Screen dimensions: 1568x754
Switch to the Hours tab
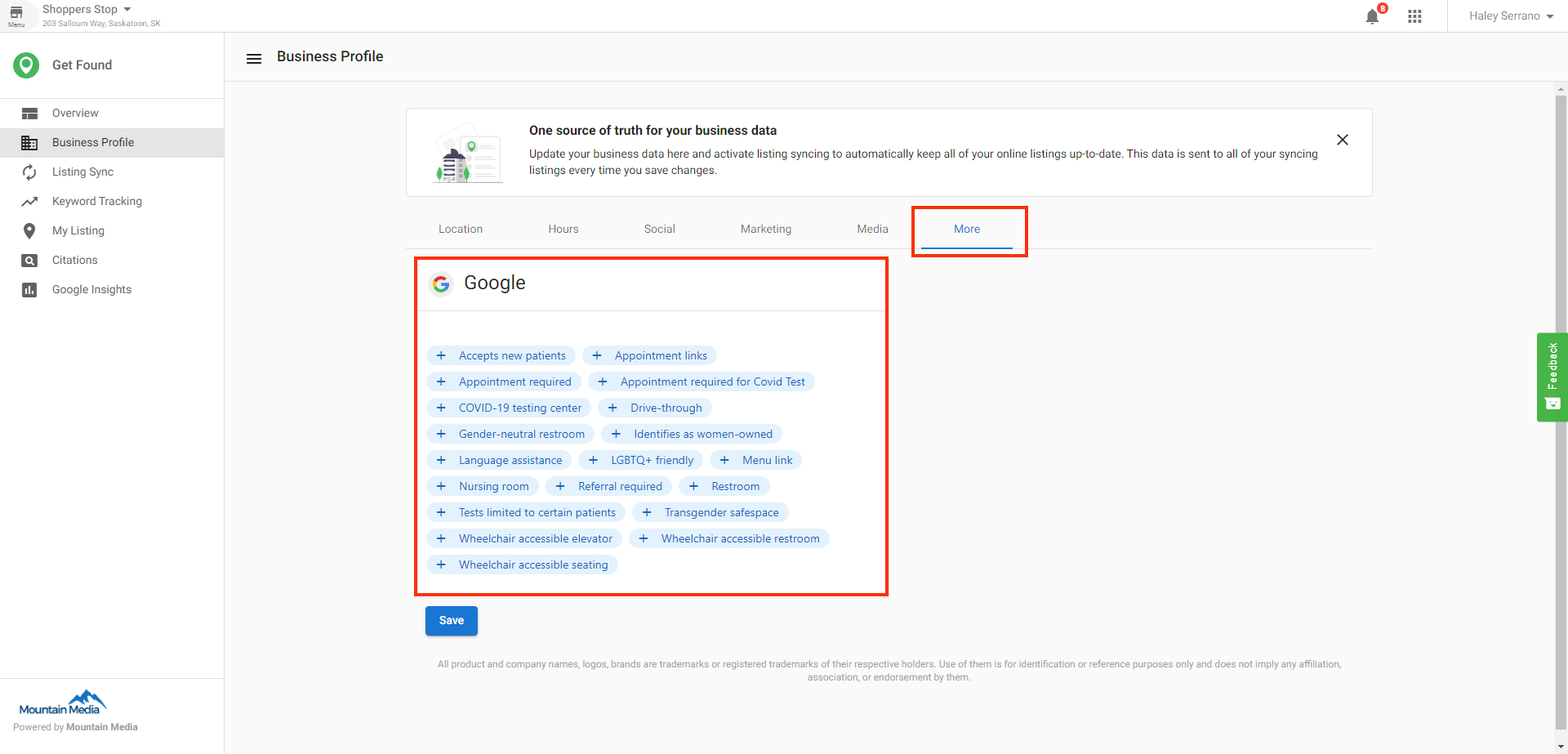(x=563, y=229)
